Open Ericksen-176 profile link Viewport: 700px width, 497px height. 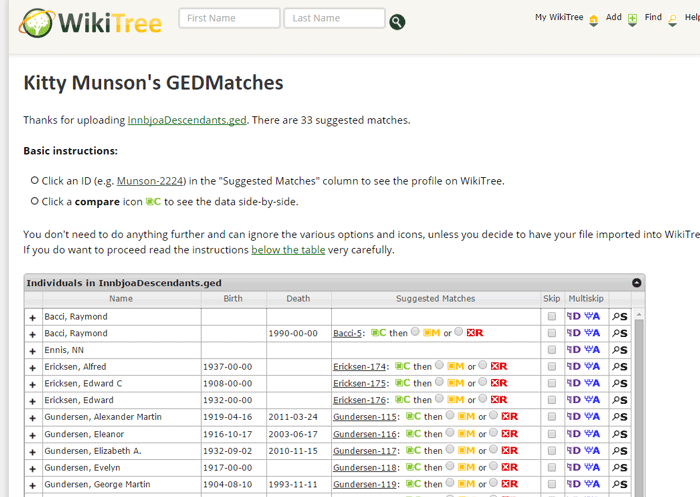coord(359,401)
